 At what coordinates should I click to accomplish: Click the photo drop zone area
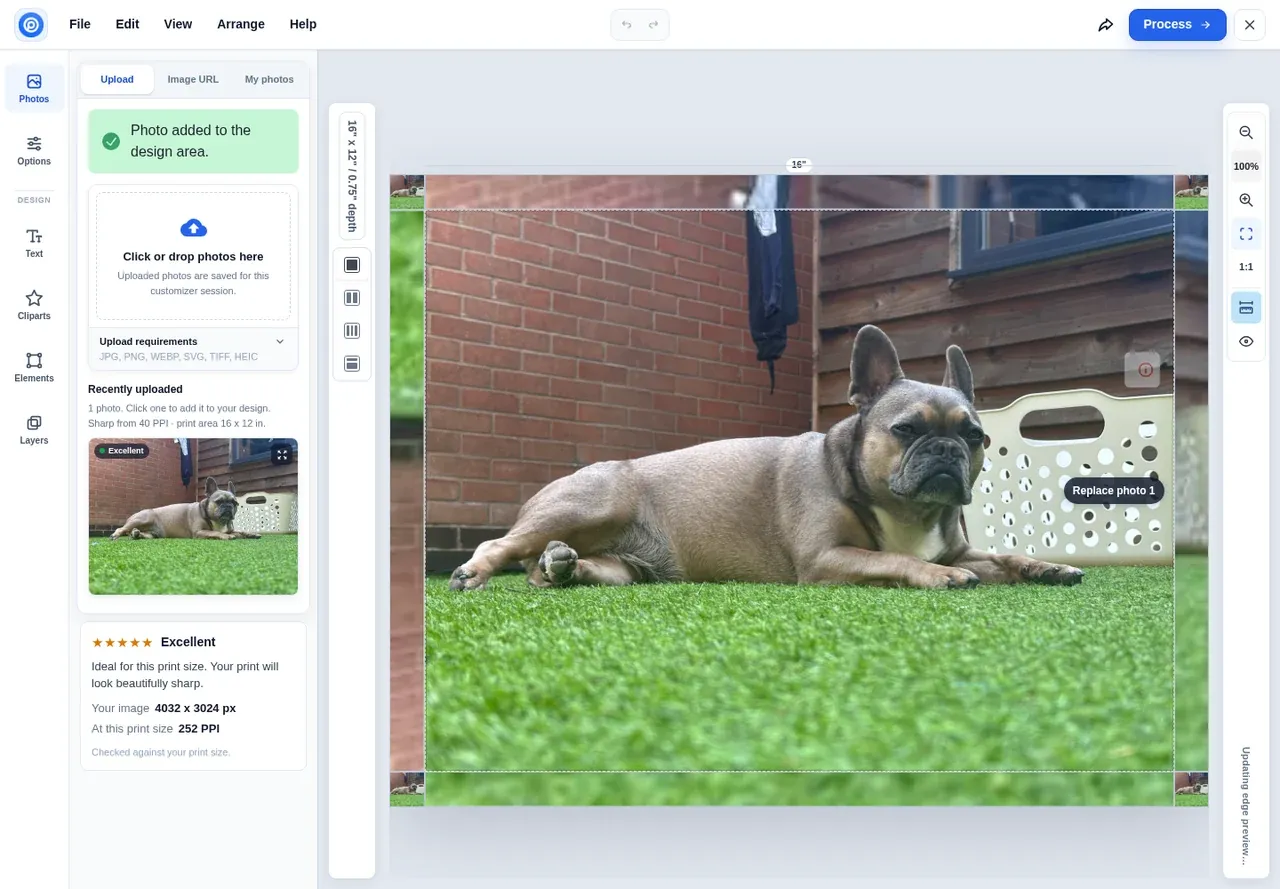(193, 256)
